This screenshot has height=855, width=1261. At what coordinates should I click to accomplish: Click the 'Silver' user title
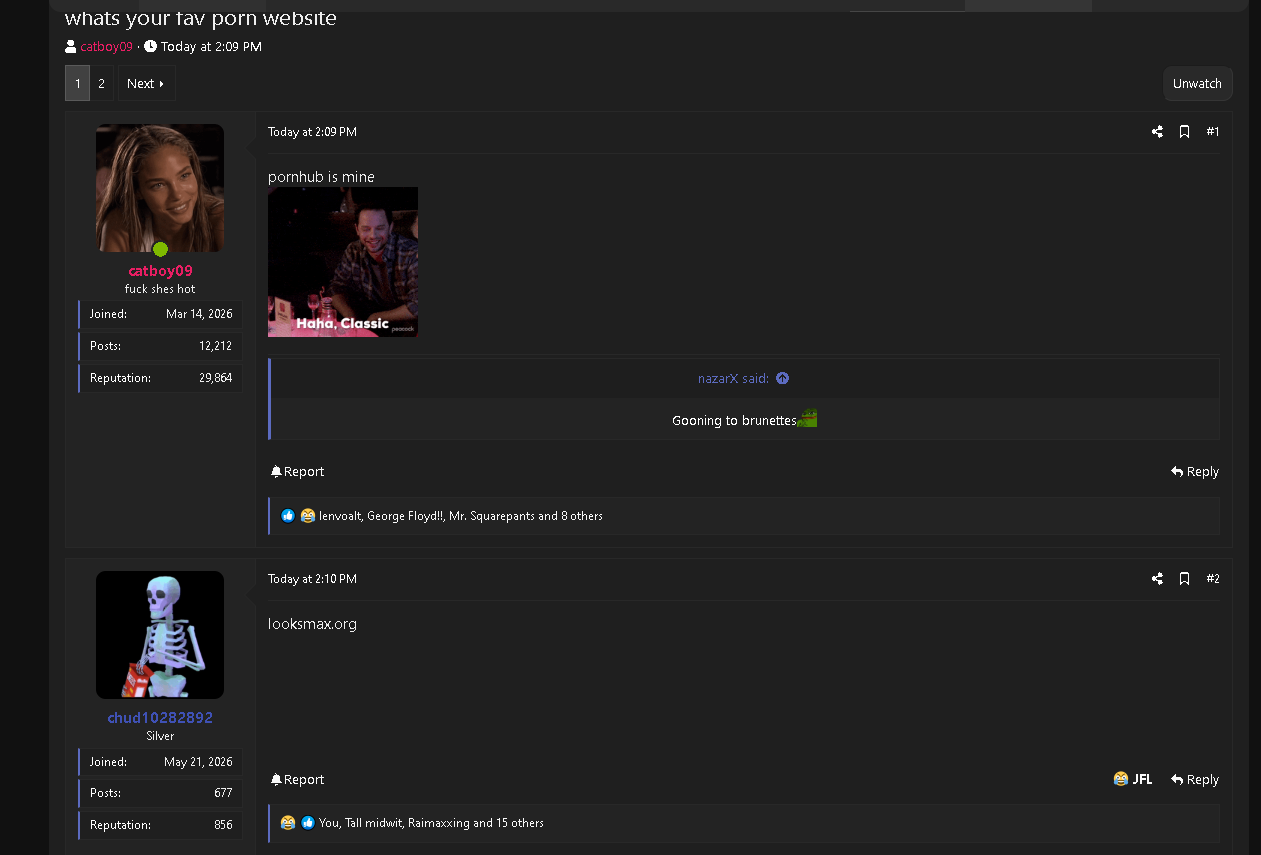point(160,736)
